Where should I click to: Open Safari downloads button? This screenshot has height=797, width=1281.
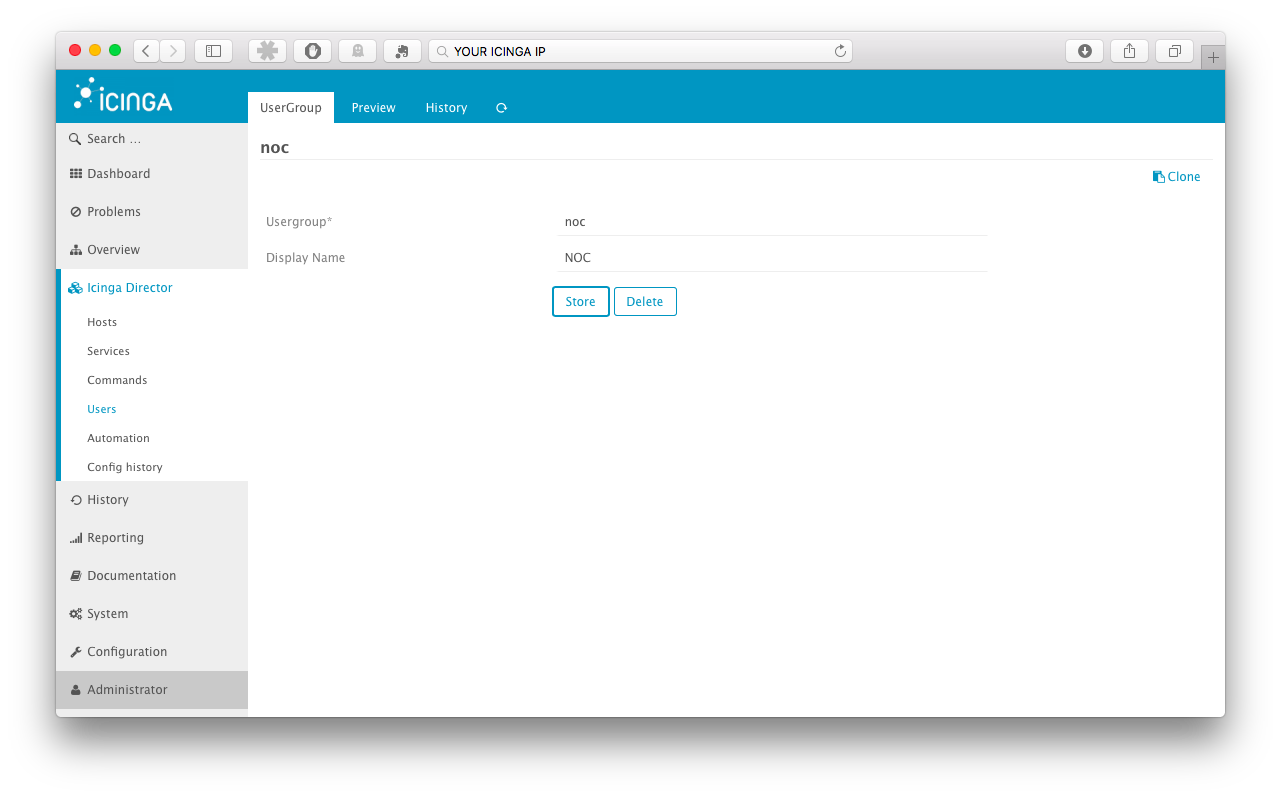coord(1085,51)
